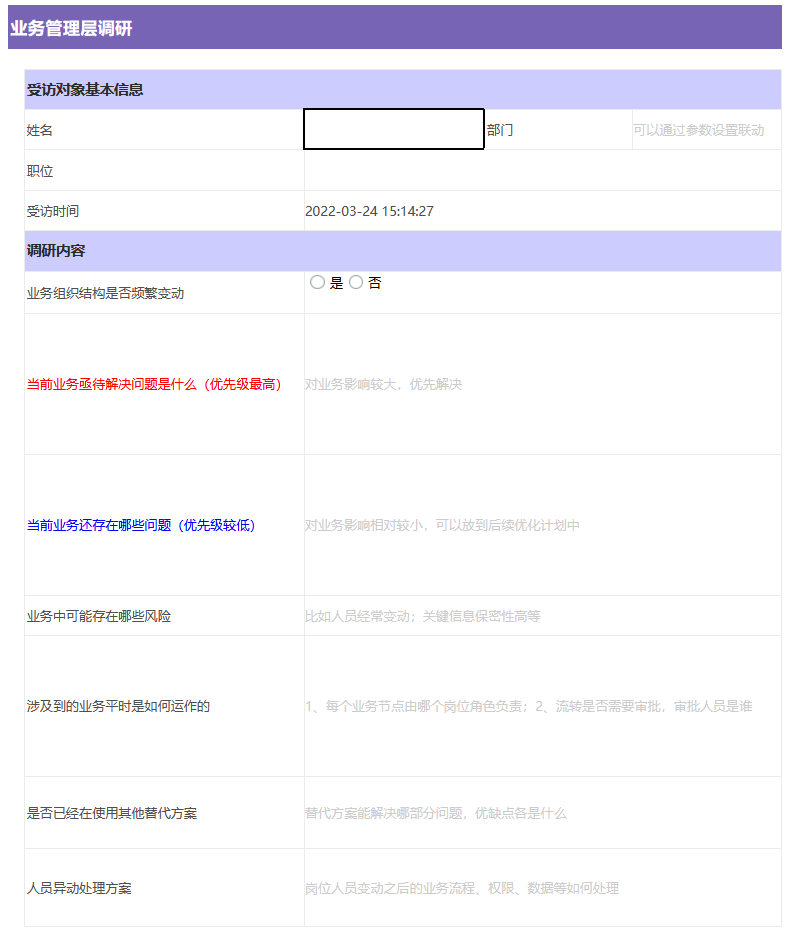Click the 职位 label
Viewport: 800px width, 949px height.
pos(40,171)
